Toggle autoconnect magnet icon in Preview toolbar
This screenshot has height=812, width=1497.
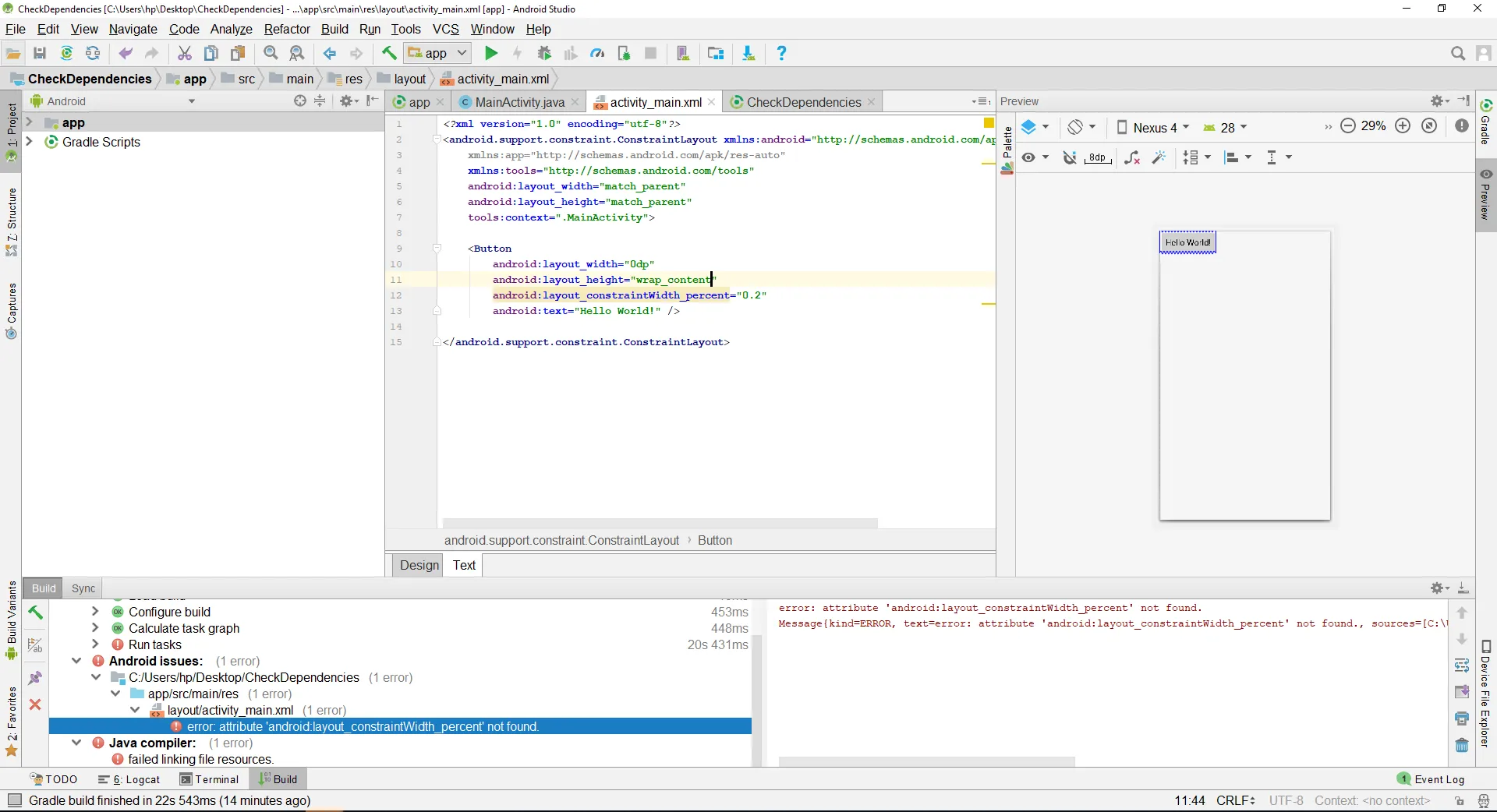[x=1070, y=157]
